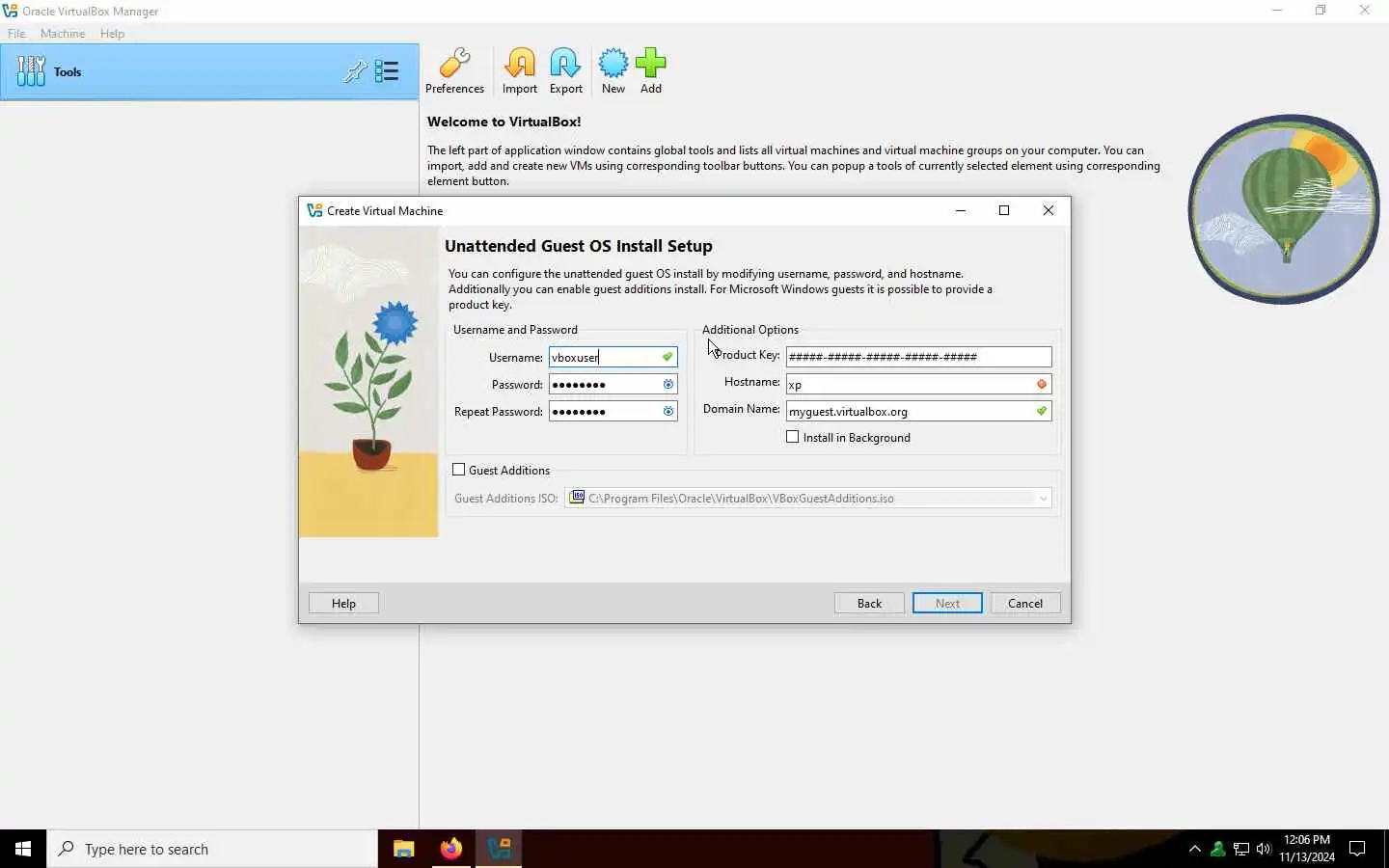Create a New virtual machine

coord(613,71)
